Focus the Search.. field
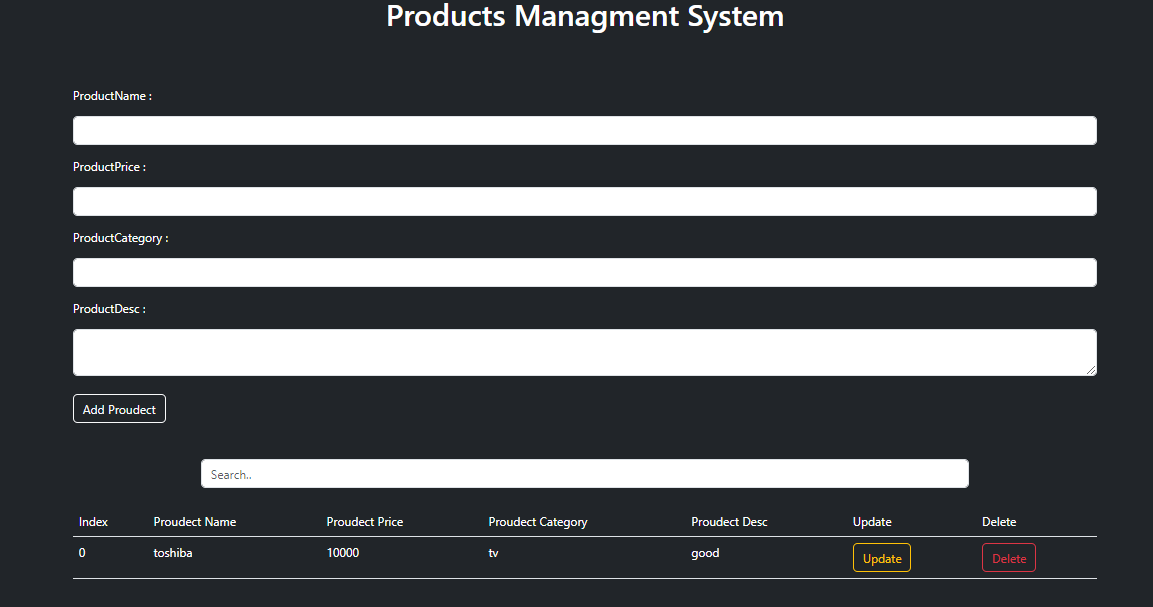 click(585, 474)
